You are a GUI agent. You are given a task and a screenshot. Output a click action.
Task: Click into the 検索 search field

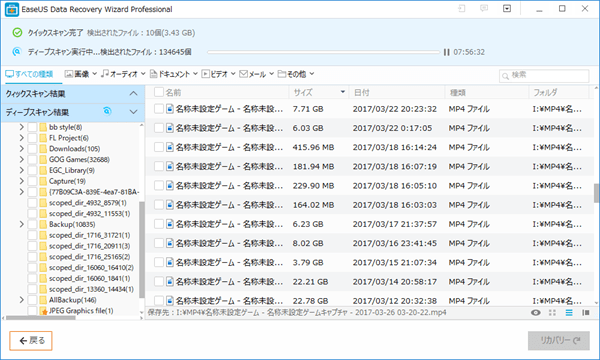pyautogui.click(x=544, y=76)
